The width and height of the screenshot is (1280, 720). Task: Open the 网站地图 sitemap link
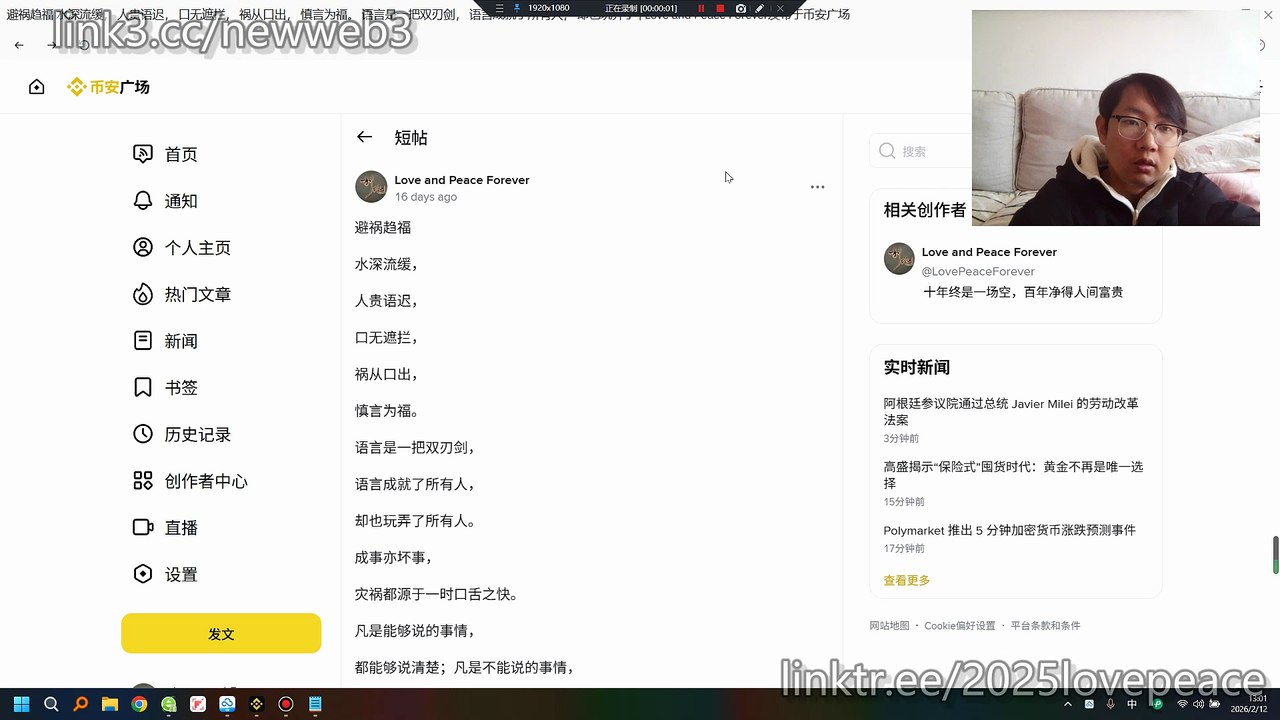click(889, 626)
